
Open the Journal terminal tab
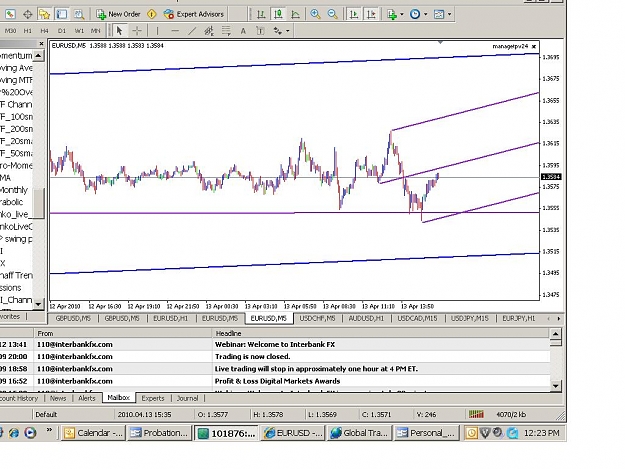(x=187, y=398)
